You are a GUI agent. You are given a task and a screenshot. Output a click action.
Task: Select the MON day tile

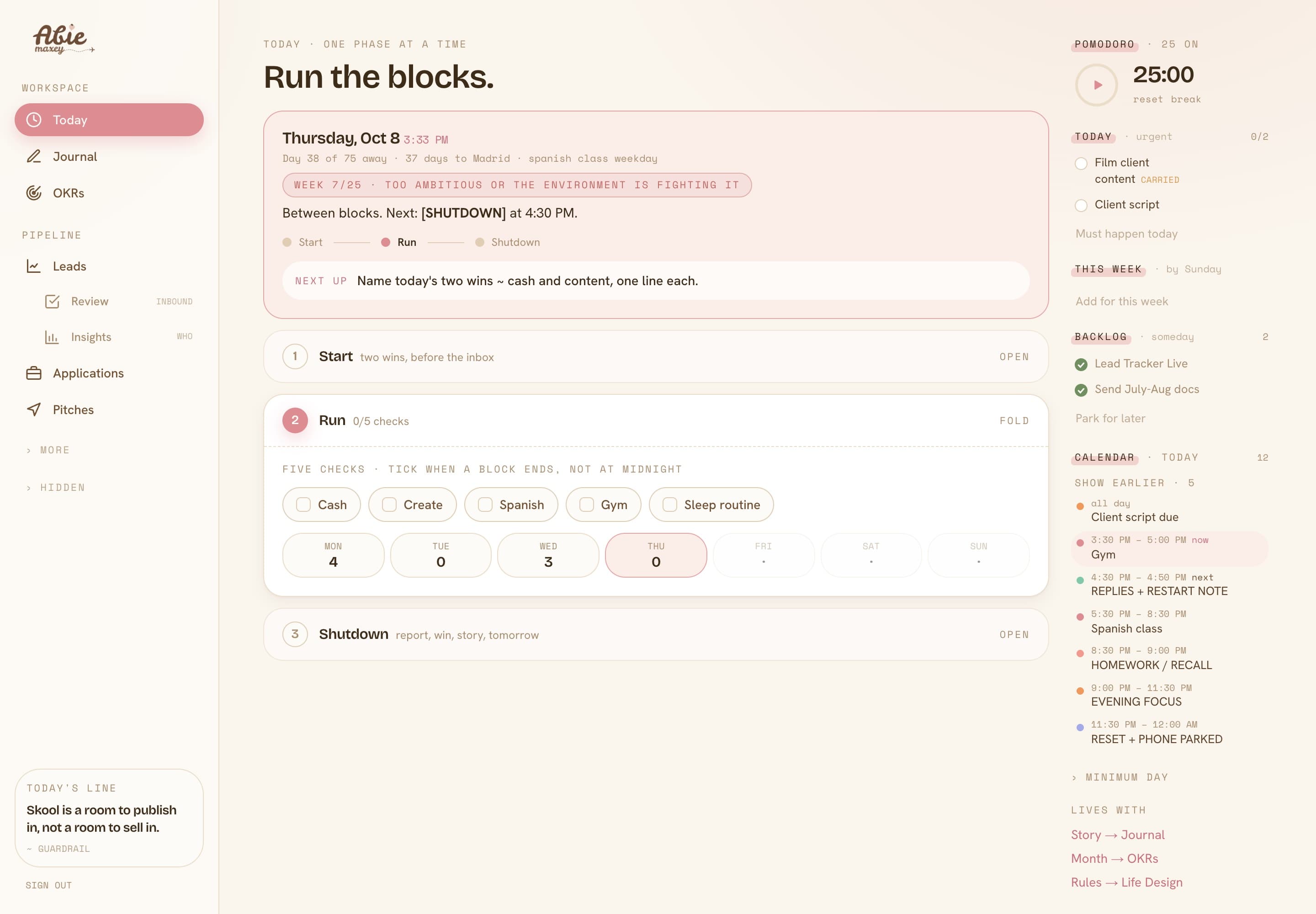[x=333, y=555]
